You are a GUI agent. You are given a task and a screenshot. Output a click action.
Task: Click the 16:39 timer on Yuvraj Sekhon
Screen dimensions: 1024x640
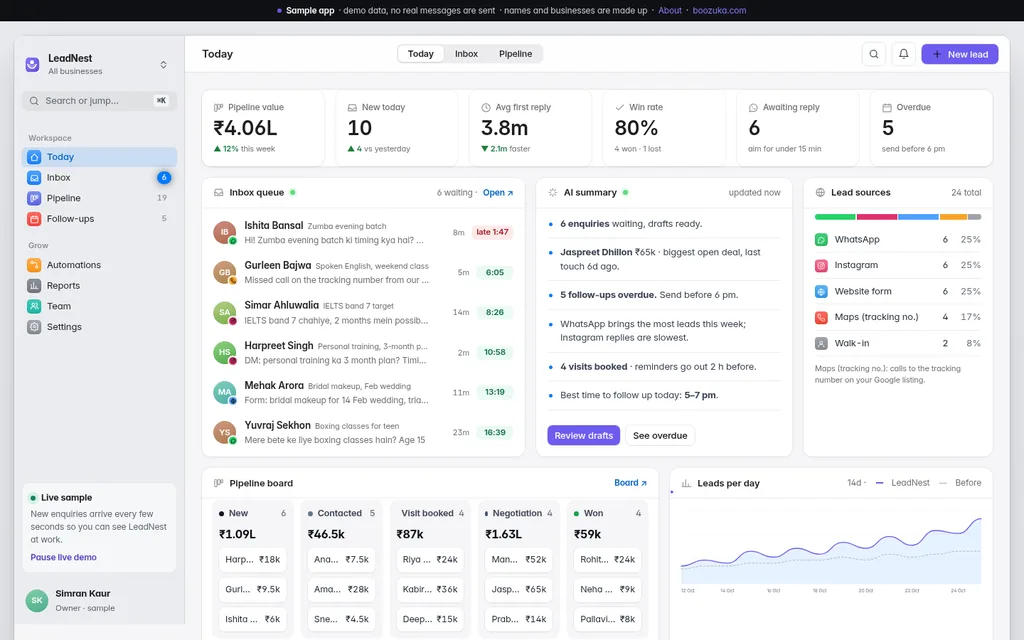pos(495,432)
